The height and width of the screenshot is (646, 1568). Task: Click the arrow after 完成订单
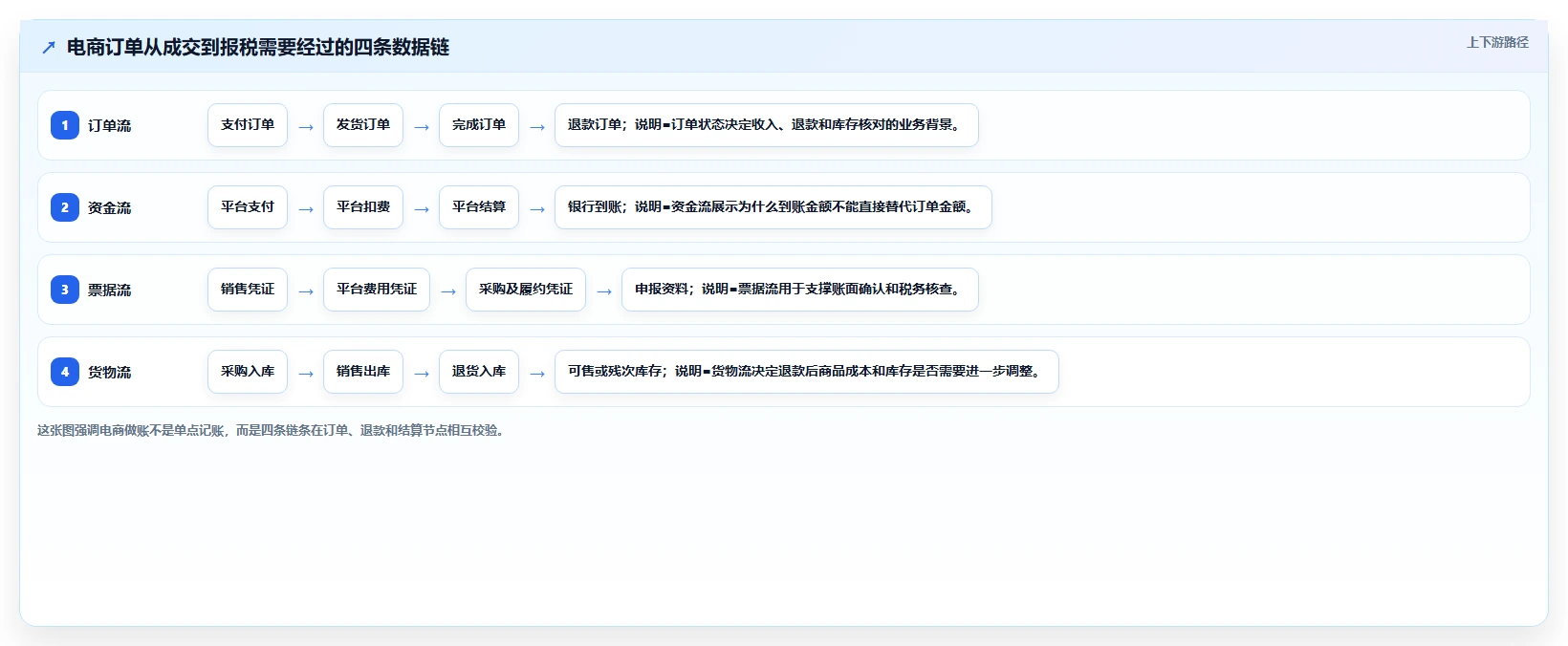pyautogui.click(x=537, y=127)
